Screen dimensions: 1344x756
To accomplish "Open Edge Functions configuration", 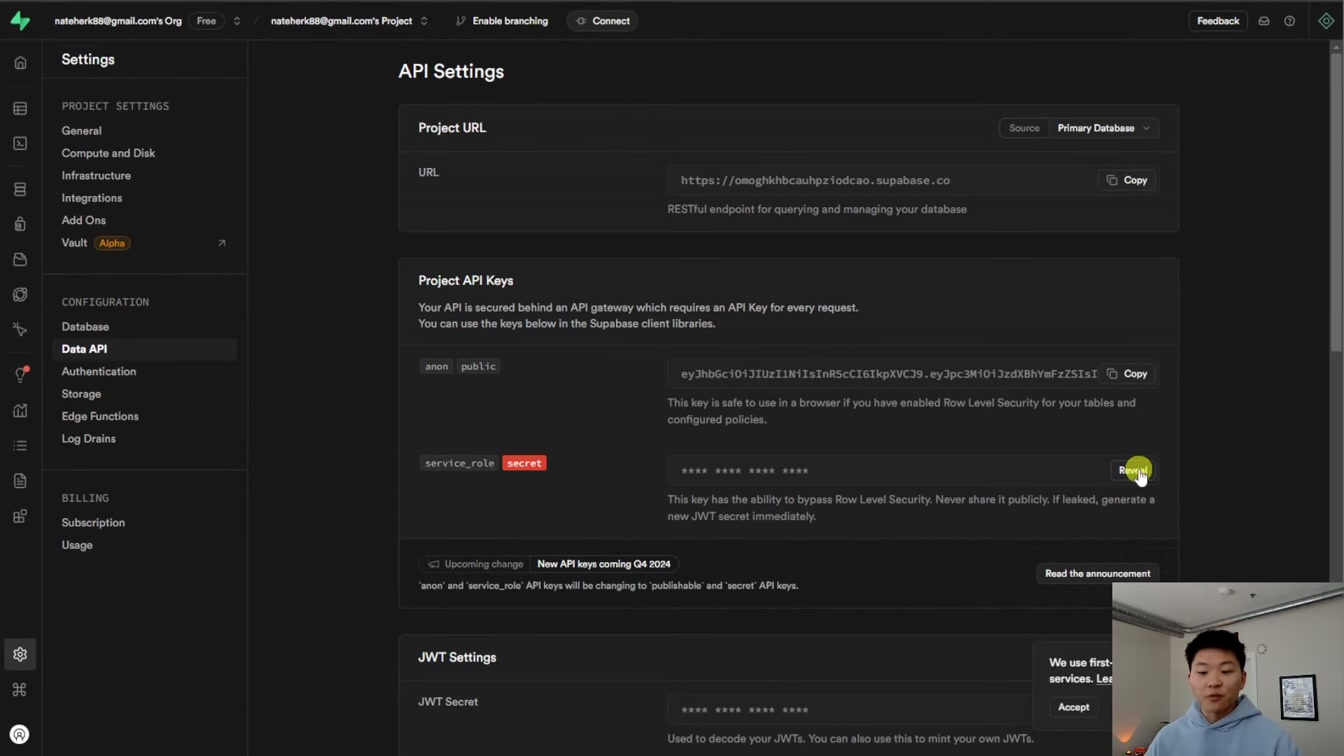I will pos(100,416).
